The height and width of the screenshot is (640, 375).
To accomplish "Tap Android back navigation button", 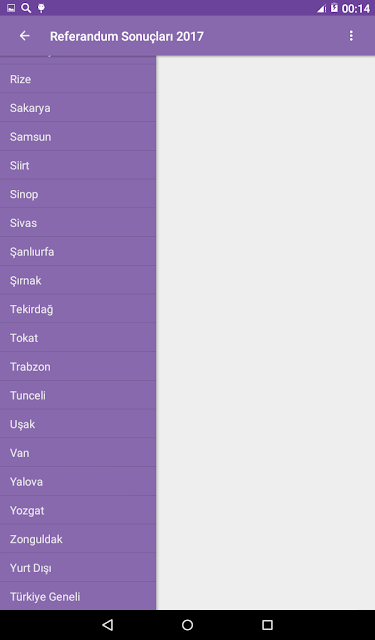I will (107, 624).
